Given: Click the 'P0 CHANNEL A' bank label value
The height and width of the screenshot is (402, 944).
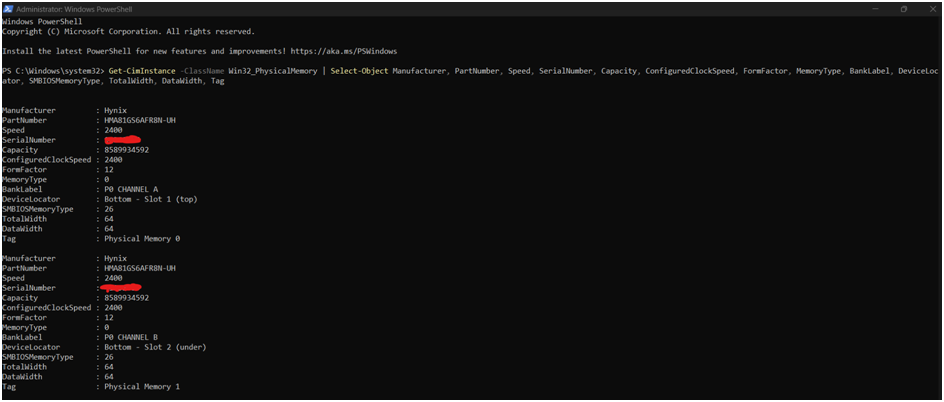Looking at the screenshot, I should point(131,190).
